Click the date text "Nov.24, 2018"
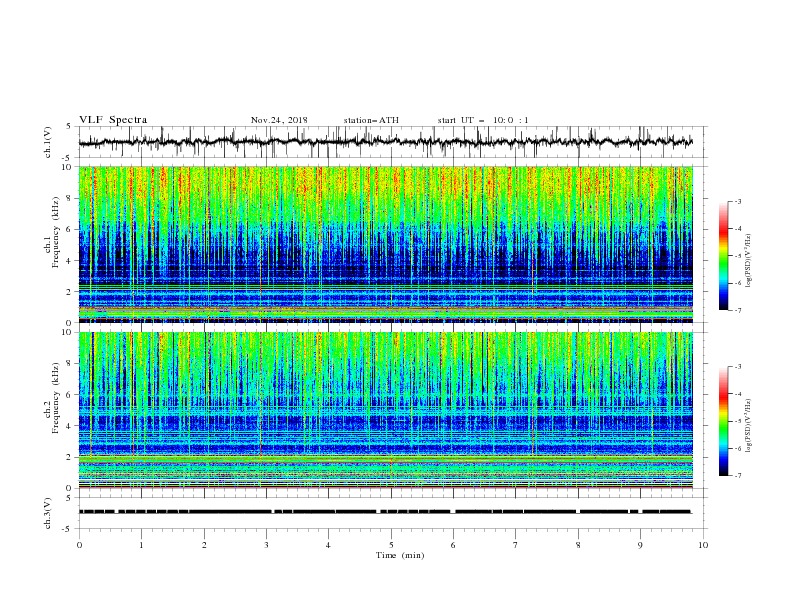The image size is (792, 612). [x=279, y=120]
